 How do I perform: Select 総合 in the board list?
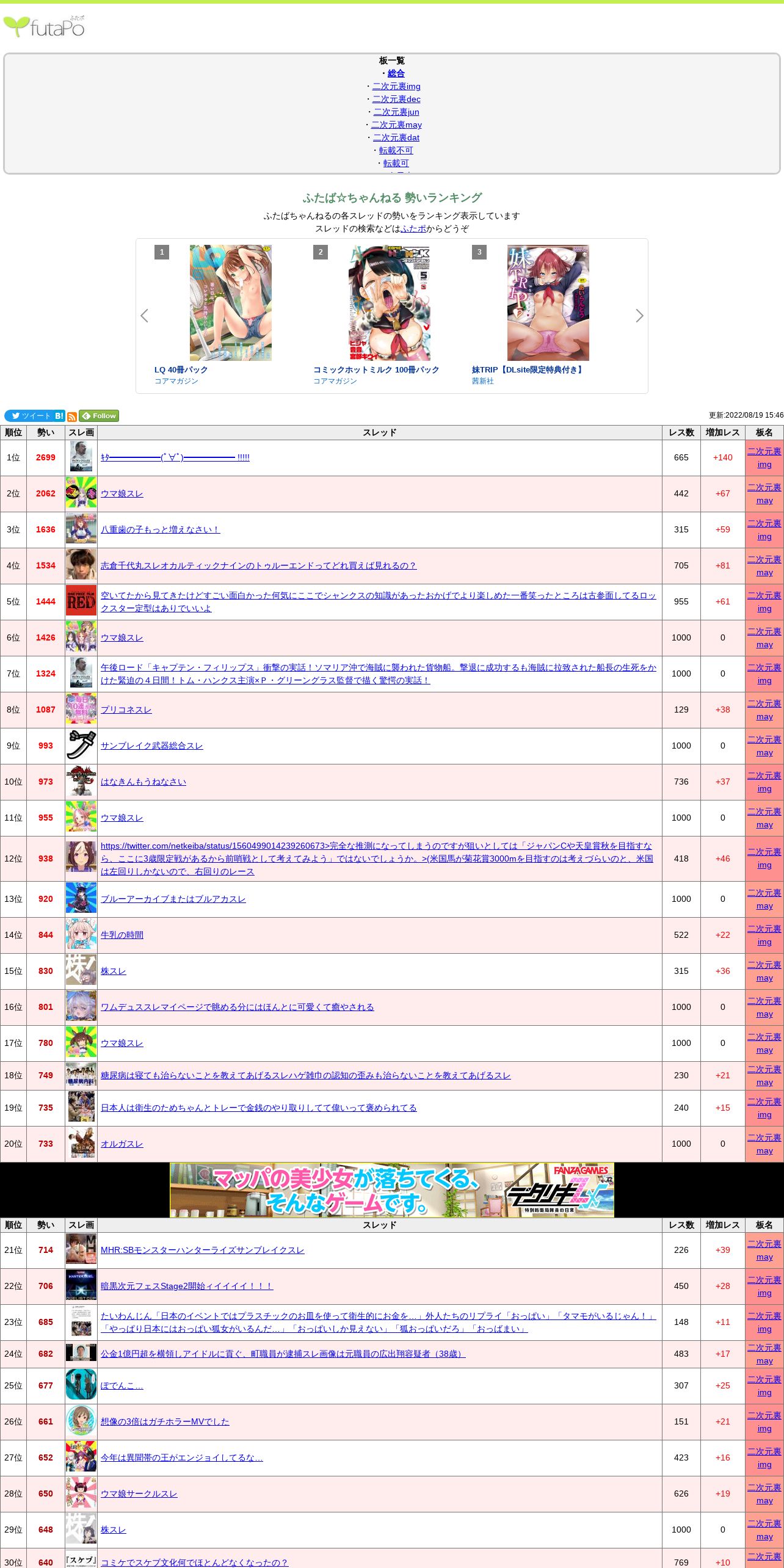click(396, 73)
